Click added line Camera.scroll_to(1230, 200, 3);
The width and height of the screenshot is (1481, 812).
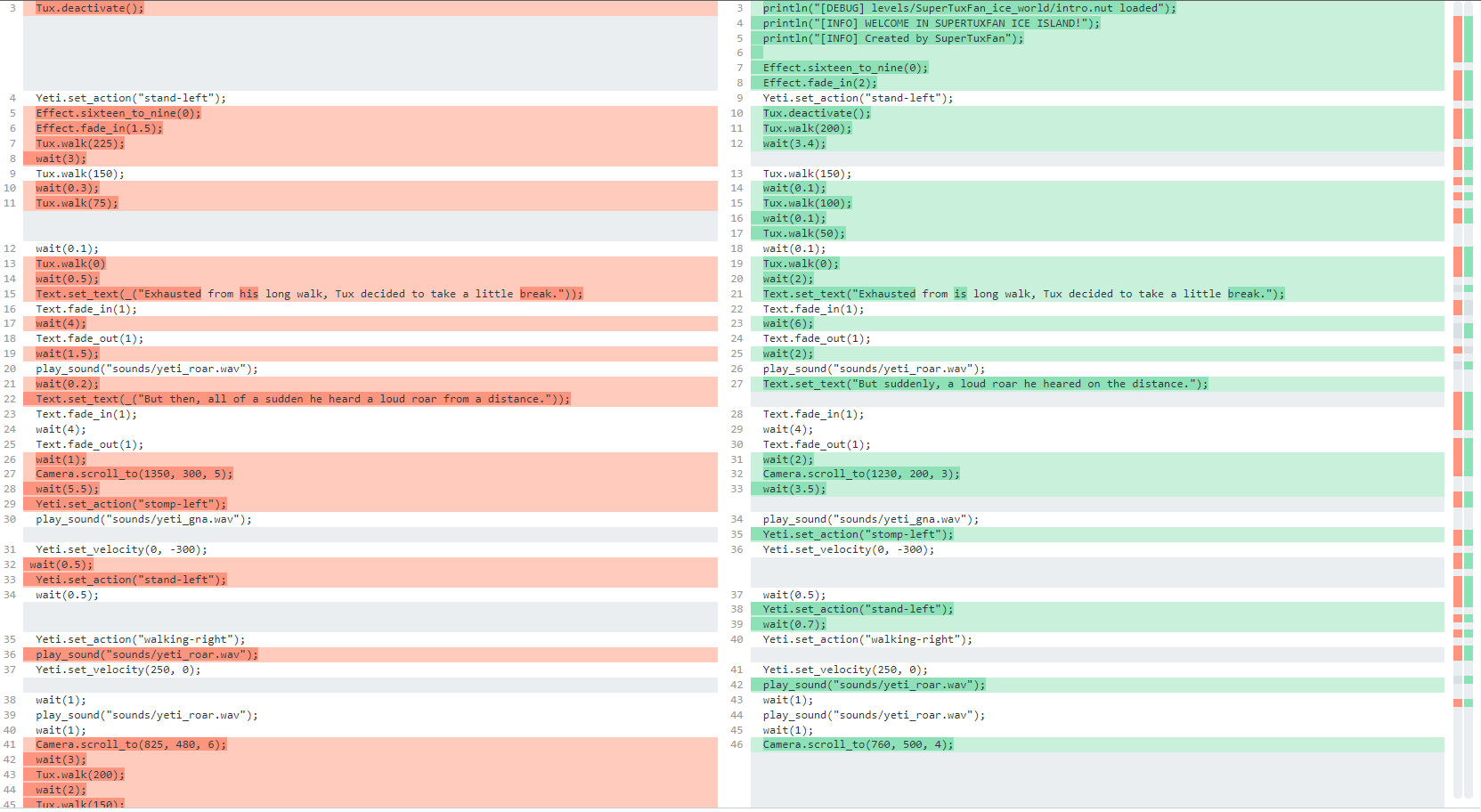(860, 474)
